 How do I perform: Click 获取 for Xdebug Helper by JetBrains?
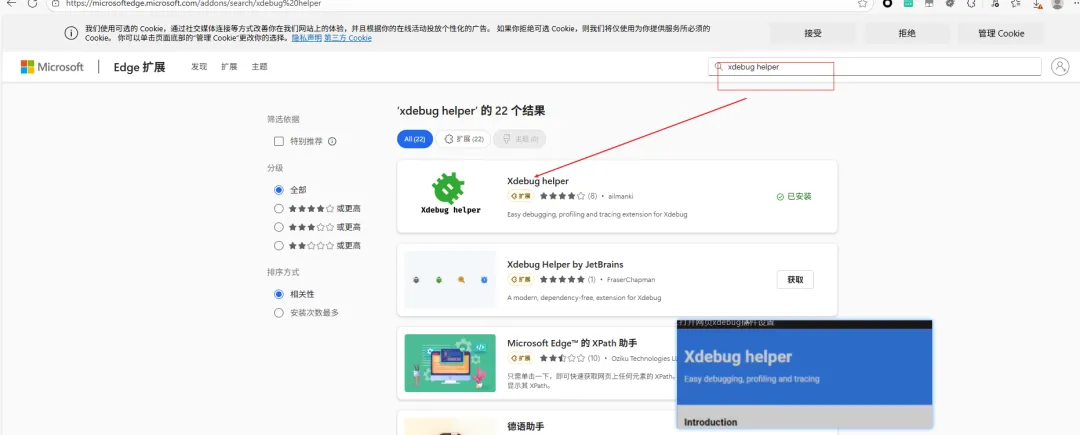tap(796, 279)
